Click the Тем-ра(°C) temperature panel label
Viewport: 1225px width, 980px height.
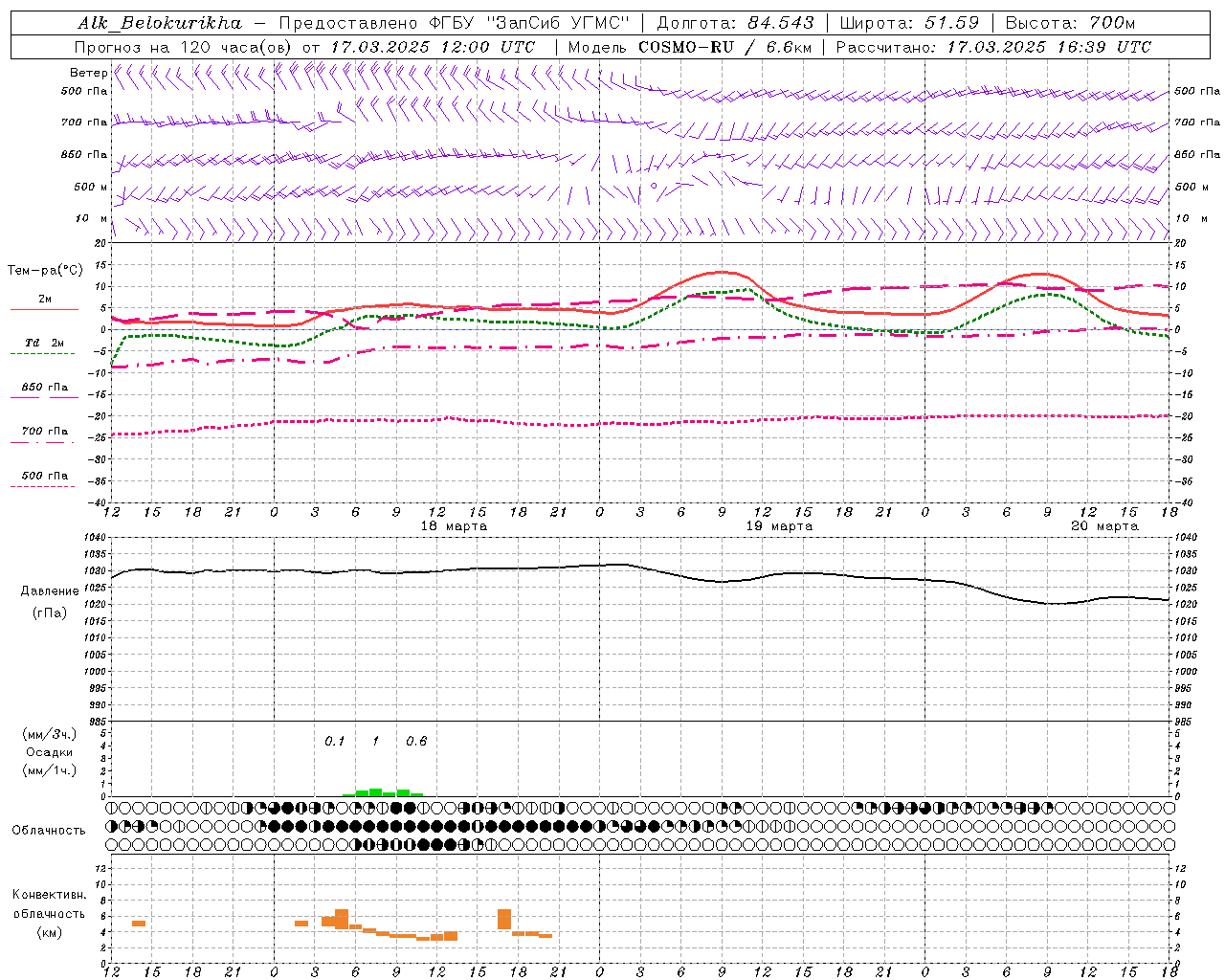[x=45, y=271]
